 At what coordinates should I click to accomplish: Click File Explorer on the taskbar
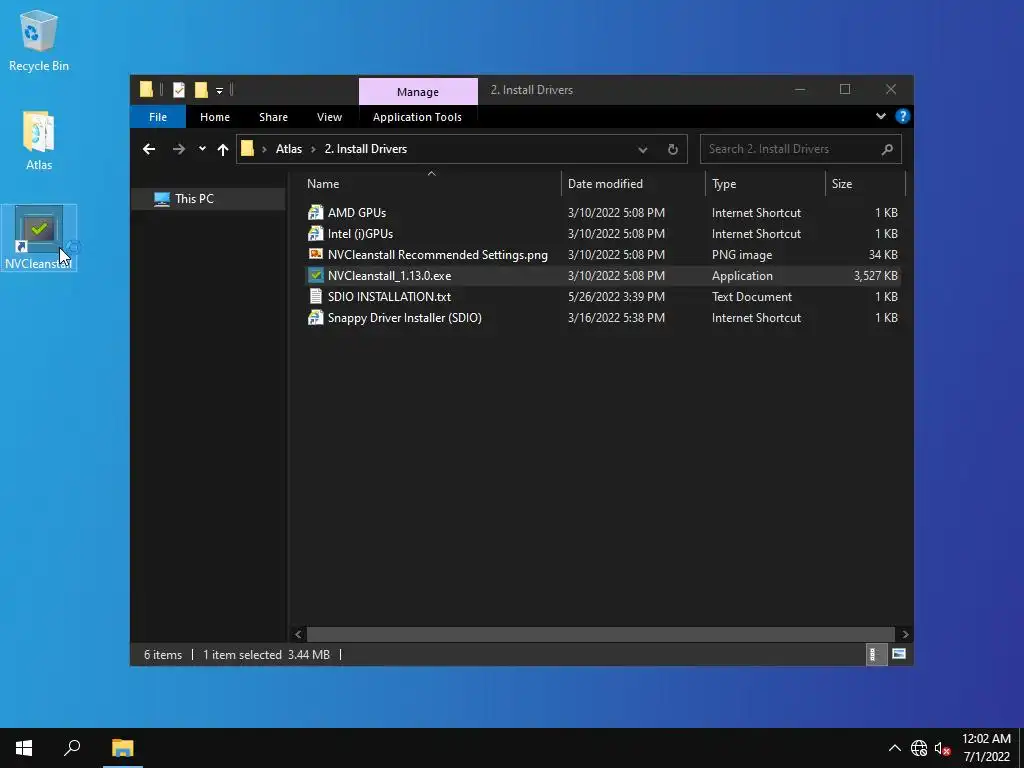click(x=122, y=748)
